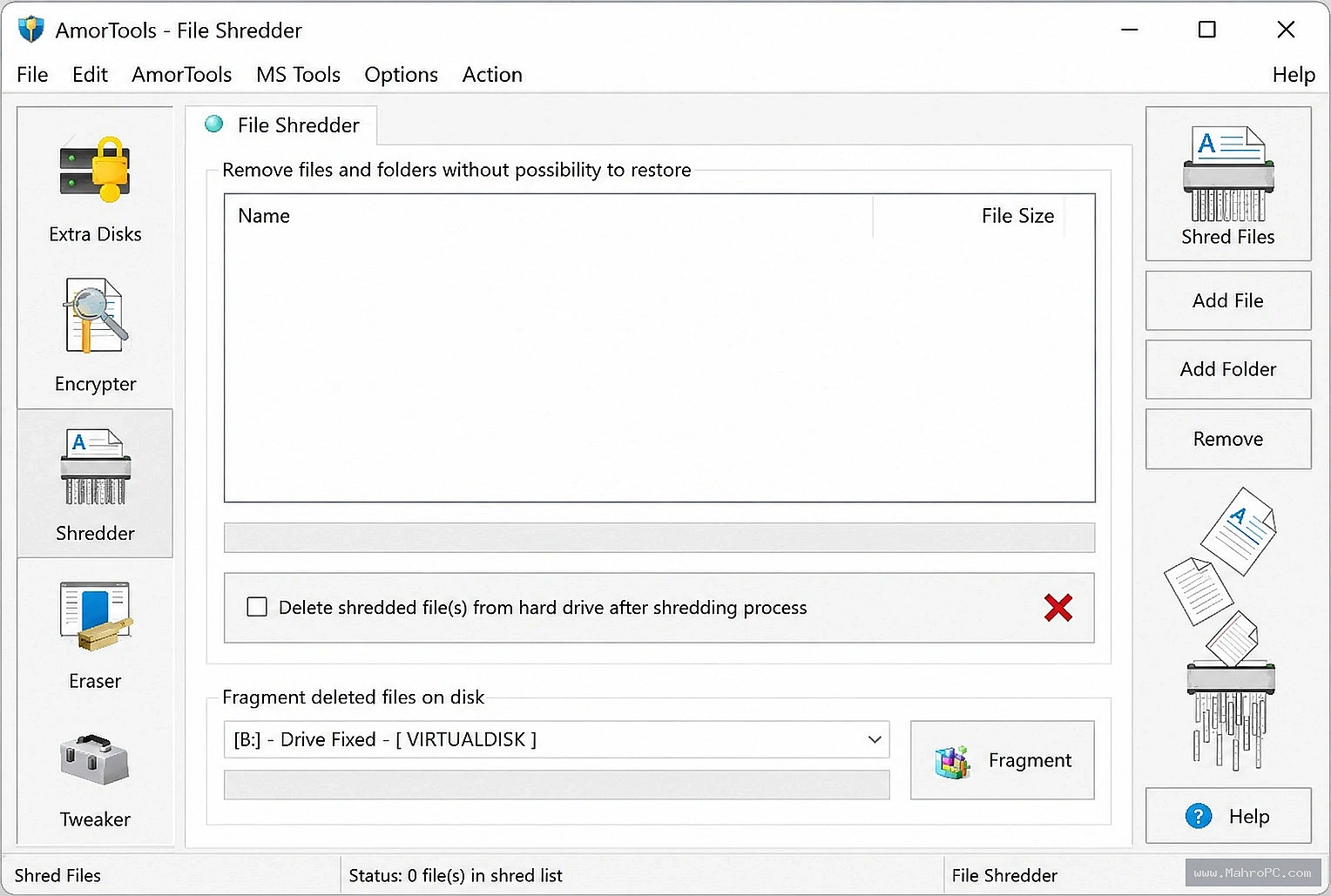Click the Add Folder button
1331x896 pixels.
[1228, 369]
